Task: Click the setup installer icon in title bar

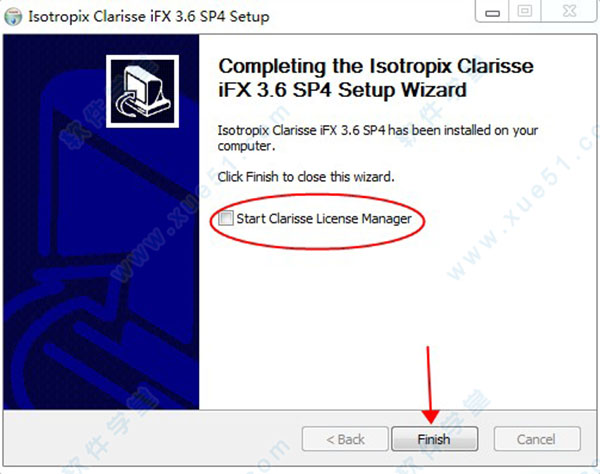Action: 13,17
